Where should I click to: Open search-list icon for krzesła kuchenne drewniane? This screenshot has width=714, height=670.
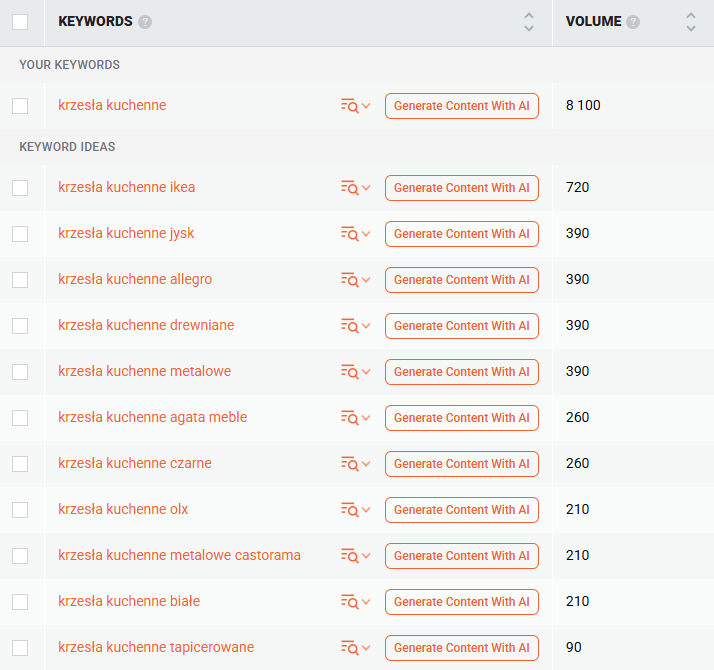355,326
